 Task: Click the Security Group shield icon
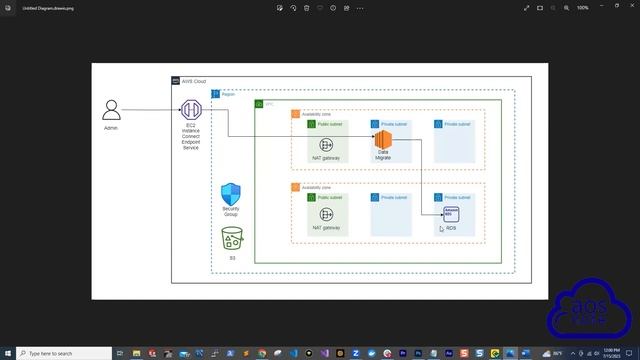click(x=231, y=194)
